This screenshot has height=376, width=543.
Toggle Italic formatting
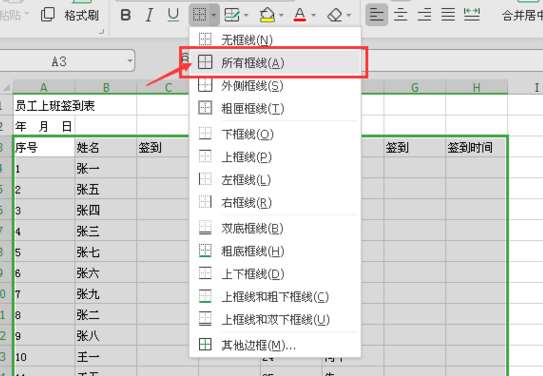[149, 15]
